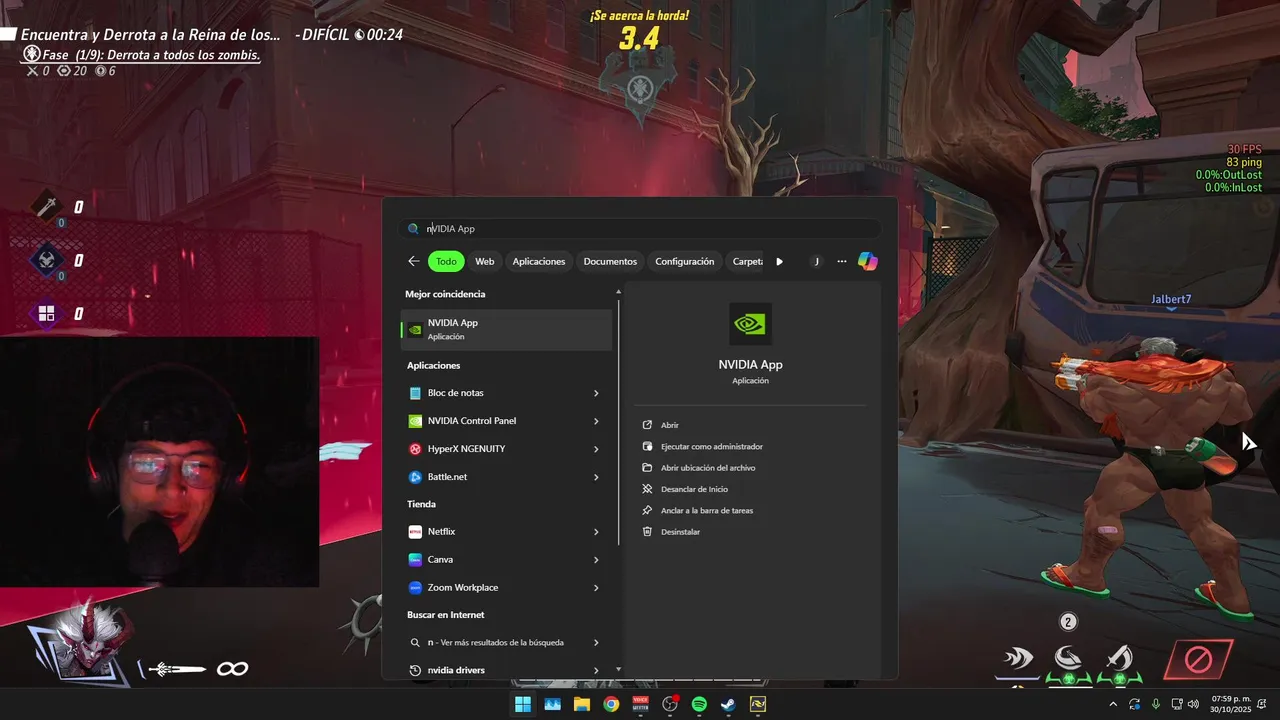This screenshot has width=1280, height=720.
Task: Click the in-game blocked ability icon
Action: coord(1198,660)
